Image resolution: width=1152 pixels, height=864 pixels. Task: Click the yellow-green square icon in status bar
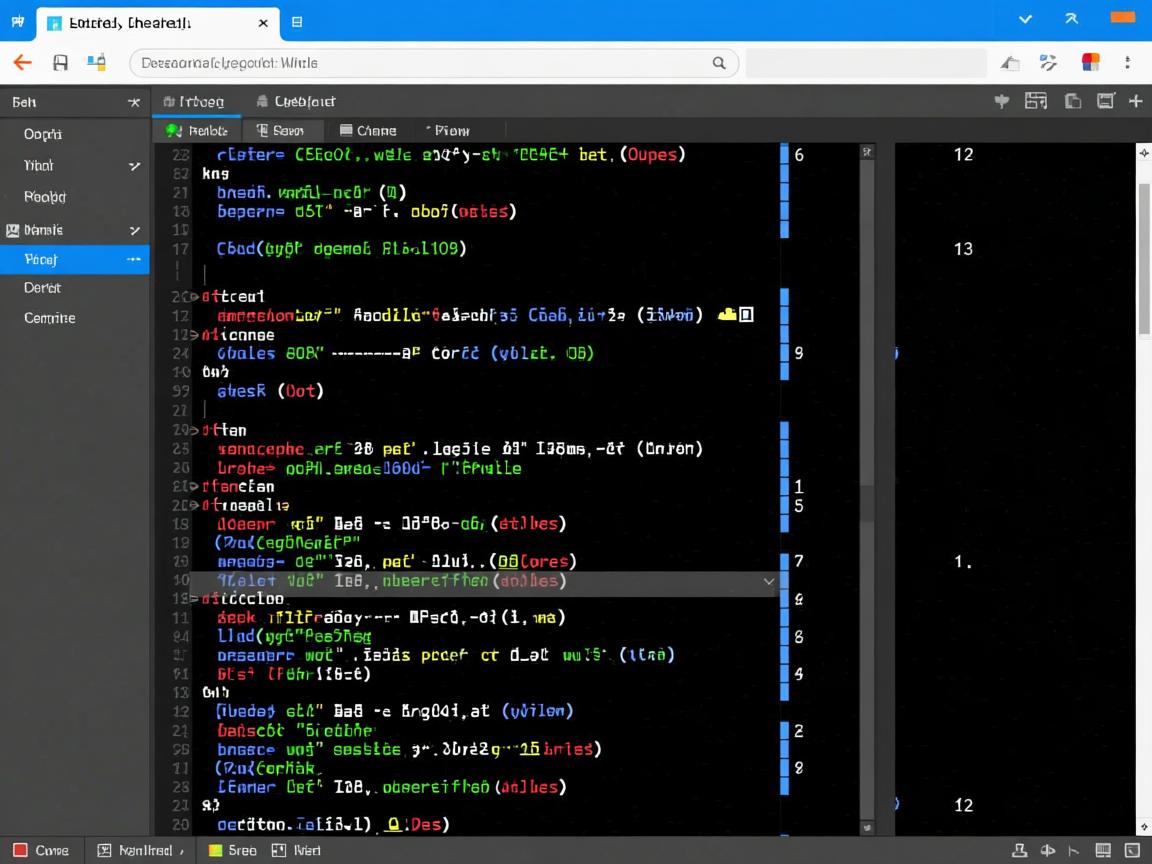click(214, 850)
